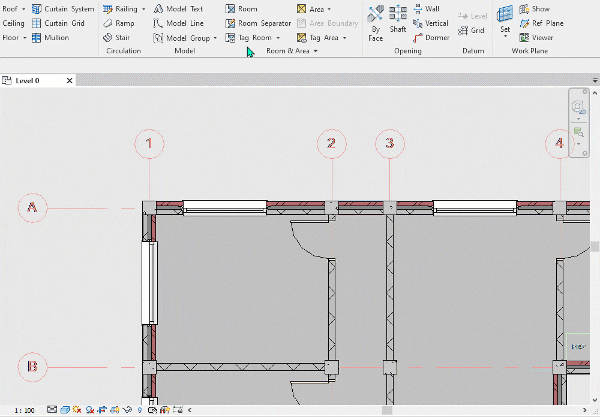Toggle Temporary Hide/Isolate glasses icon

coord(127,410)
